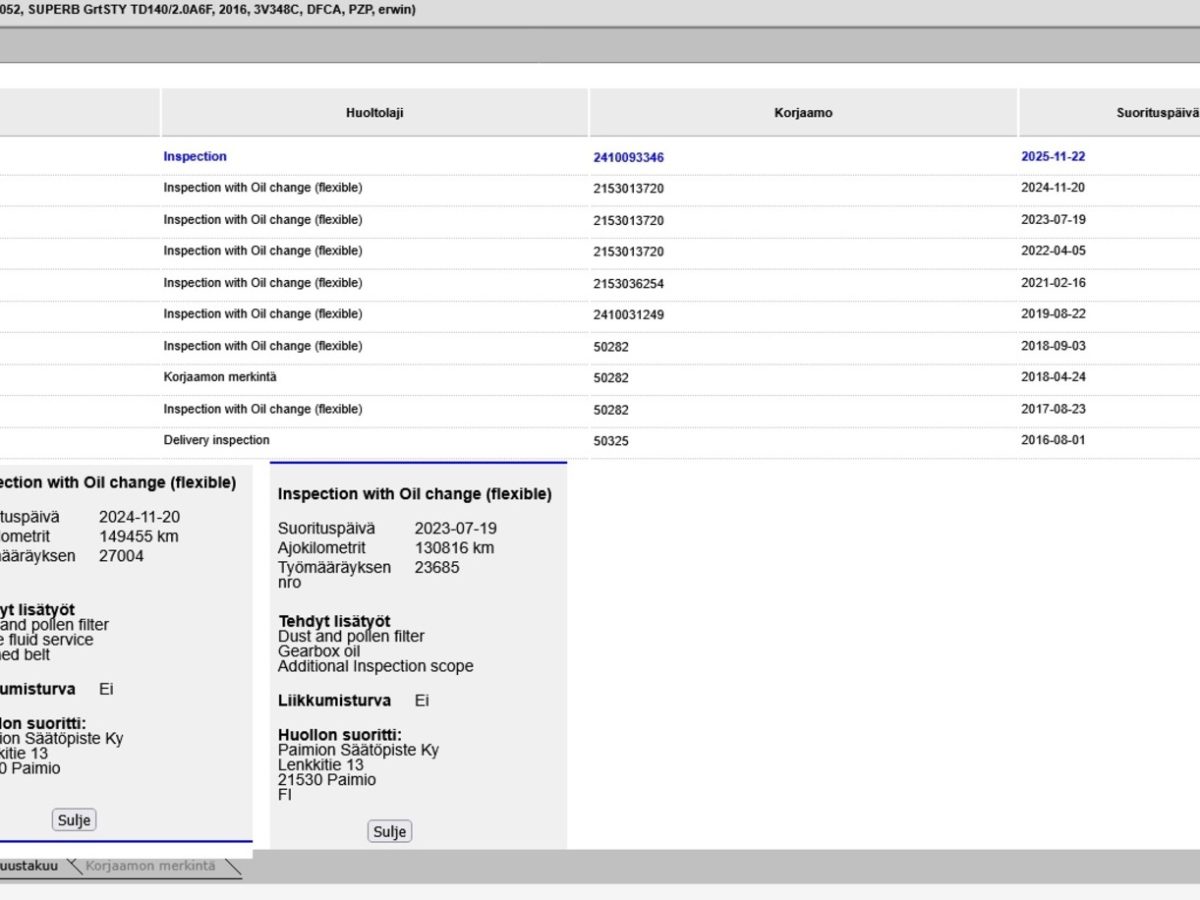Click the 2023-07-19 date in the table
This screenshot has height=900, width=1200.
1053,220
